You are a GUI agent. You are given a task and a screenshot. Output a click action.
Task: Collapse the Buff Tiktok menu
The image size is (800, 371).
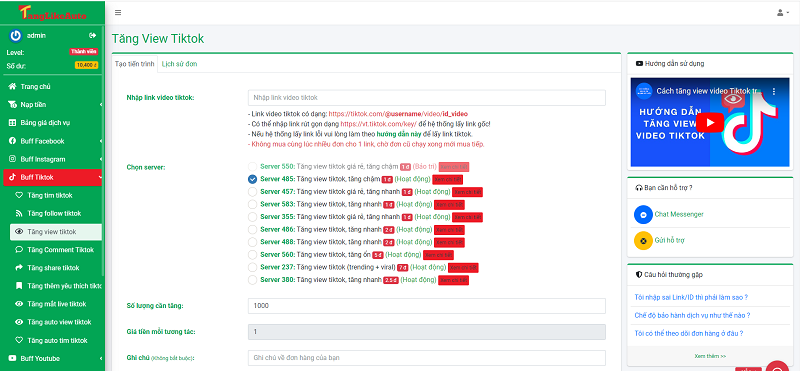click(53, 177)
